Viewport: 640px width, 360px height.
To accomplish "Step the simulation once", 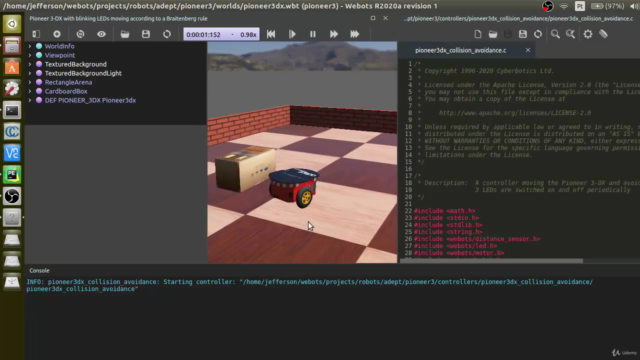I will point(292,34).
